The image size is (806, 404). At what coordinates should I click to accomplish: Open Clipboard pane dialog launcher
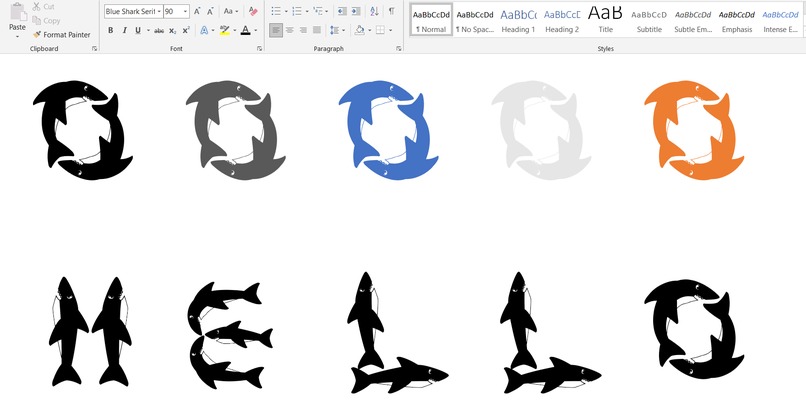(x=95, y=49)
